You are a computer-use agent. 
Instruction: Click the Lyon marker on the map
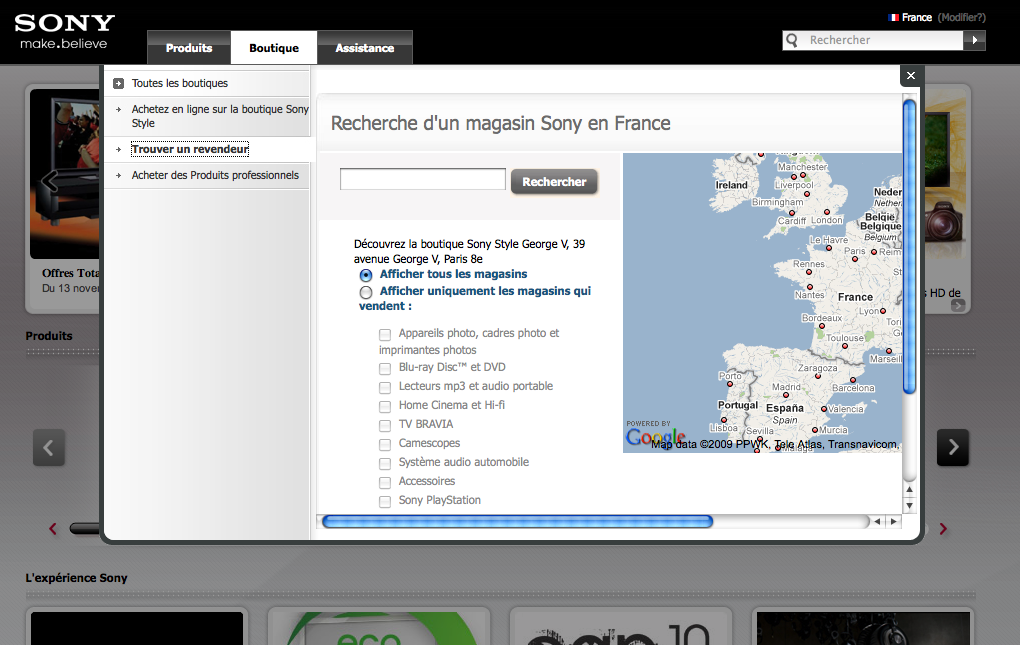coord(883,311)
